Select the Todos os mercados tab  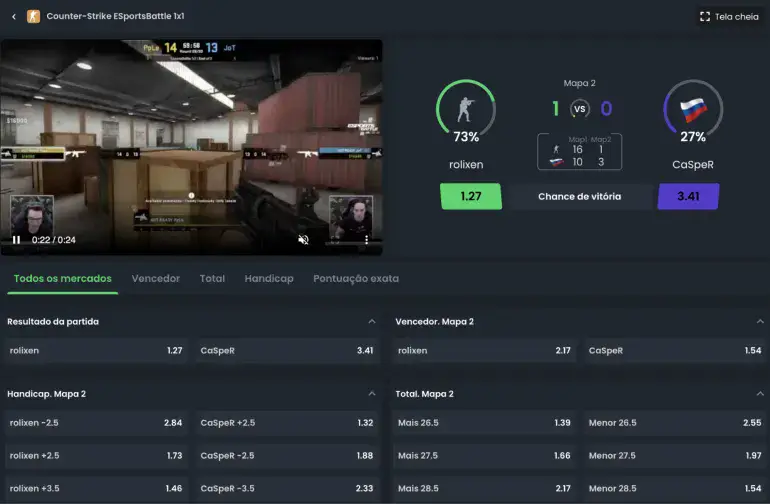[62, 279]
